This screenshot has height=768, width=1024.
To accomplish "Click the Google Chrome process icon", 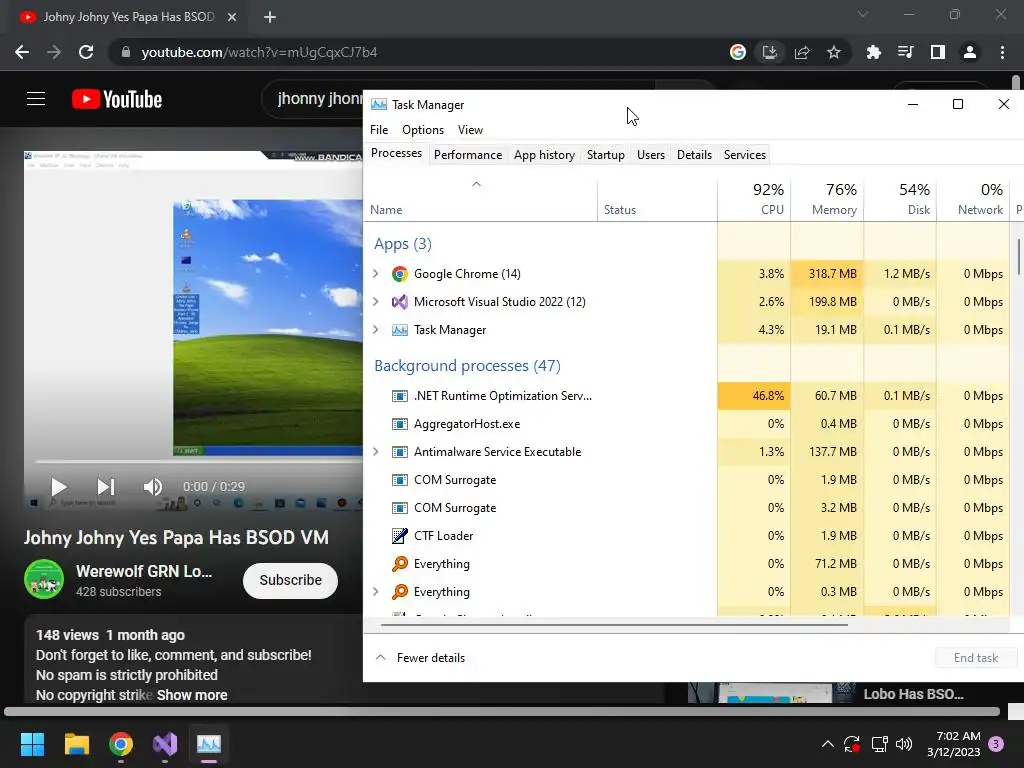I will coord(400,274).
